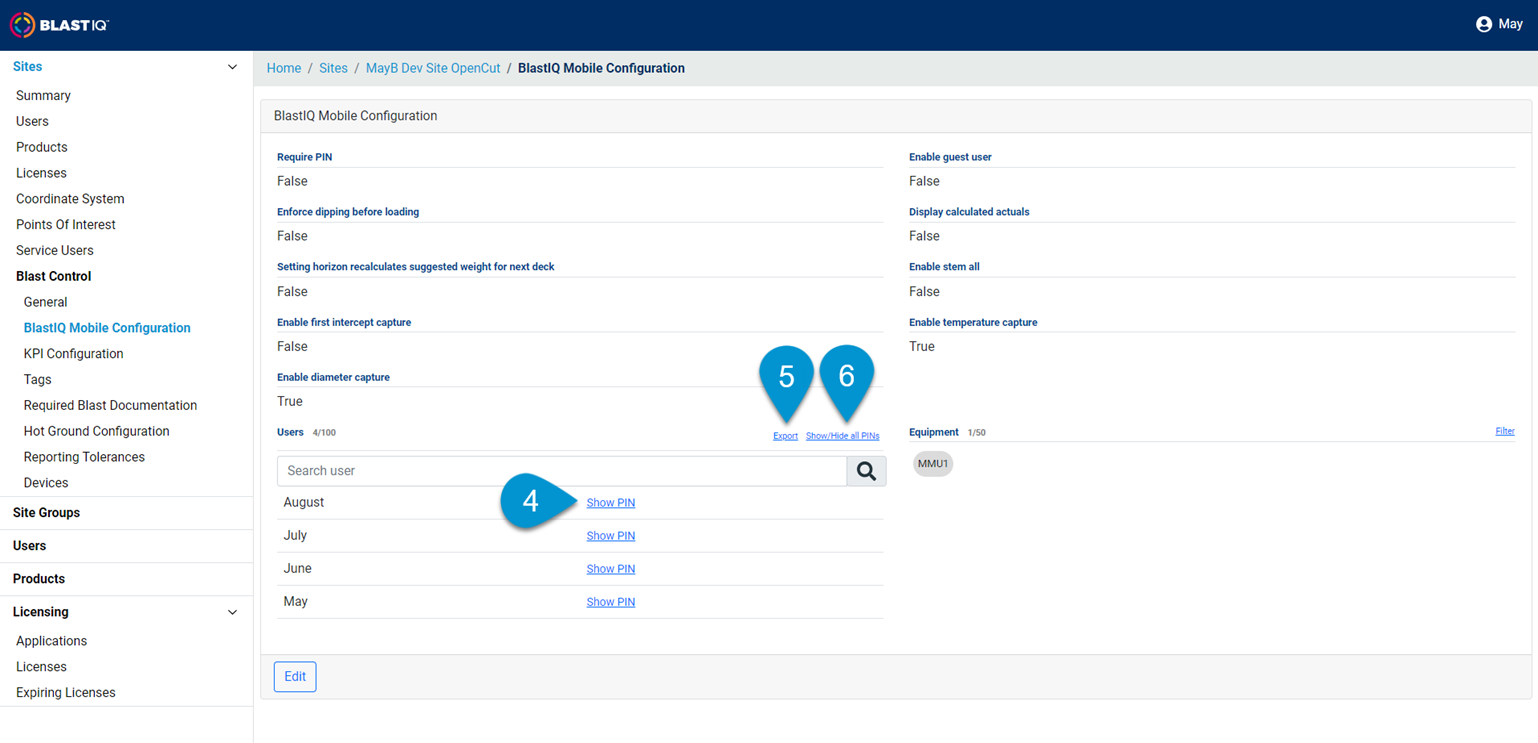Open Service Users page
Screen dimensions: 1538x743
tap(54, 251)
